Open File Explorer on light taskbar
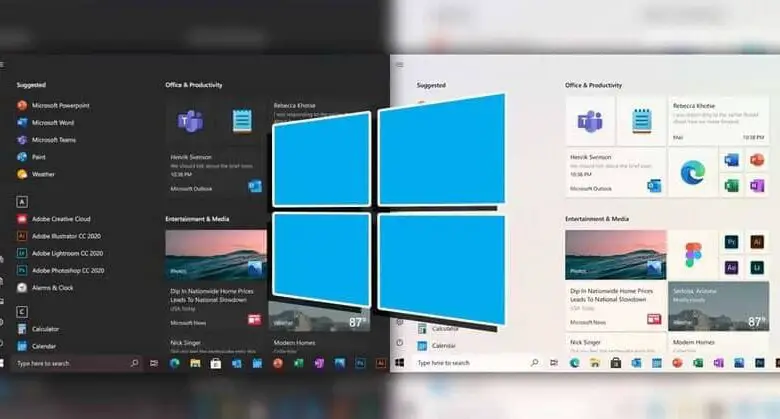Screen dimensions: 780x419 point(595,363)
